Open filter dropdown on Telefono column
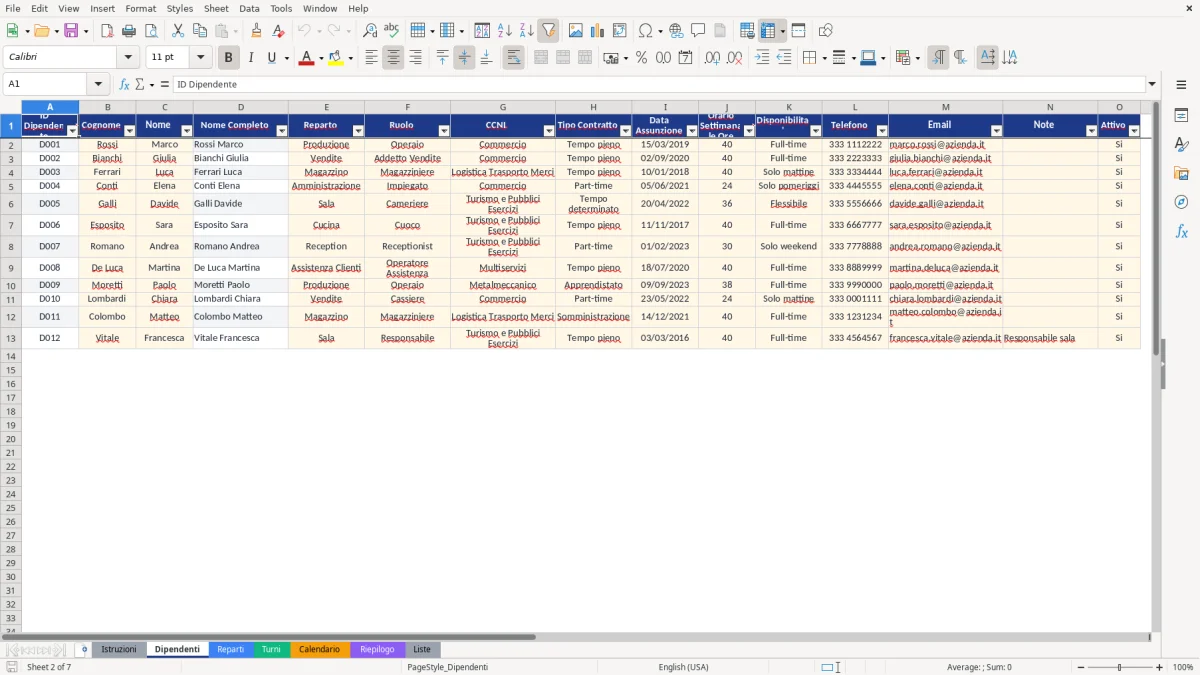The image size is (1200, 675). pyautogui.click(x=881, y=131)
